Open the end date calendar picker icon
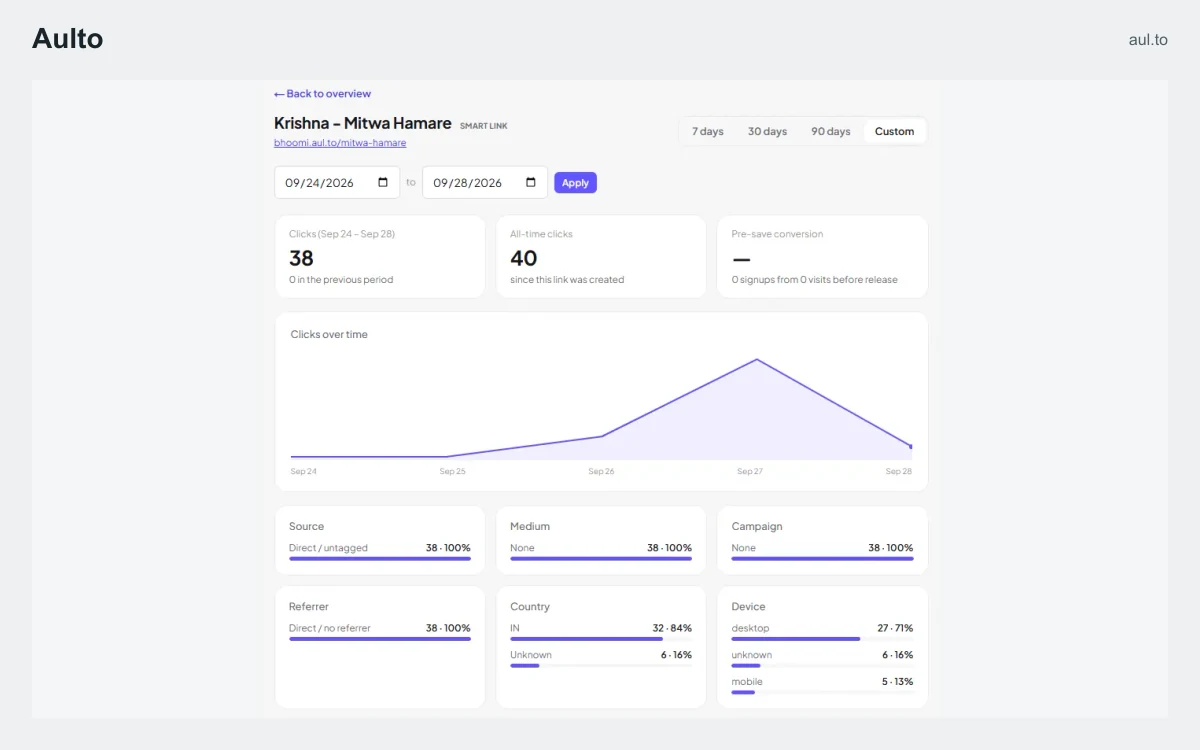The image size is (1200, 750). pos(531,183)
